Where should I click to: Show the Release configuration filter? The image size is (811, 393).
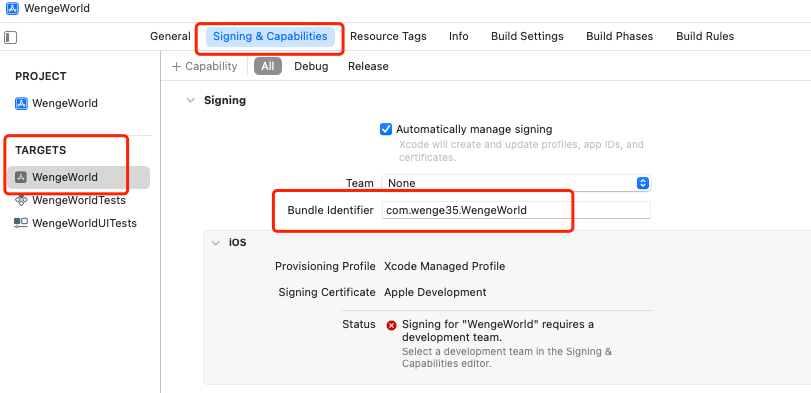(368, 66)
